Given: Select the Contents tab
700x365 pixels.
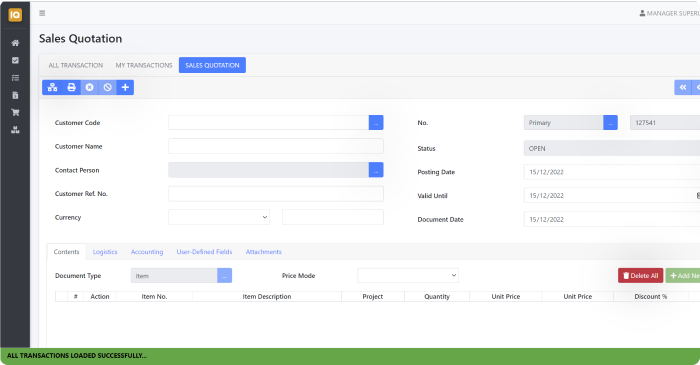Looking at the screenshot, I should pyautogui.click(x=67, y=252).
